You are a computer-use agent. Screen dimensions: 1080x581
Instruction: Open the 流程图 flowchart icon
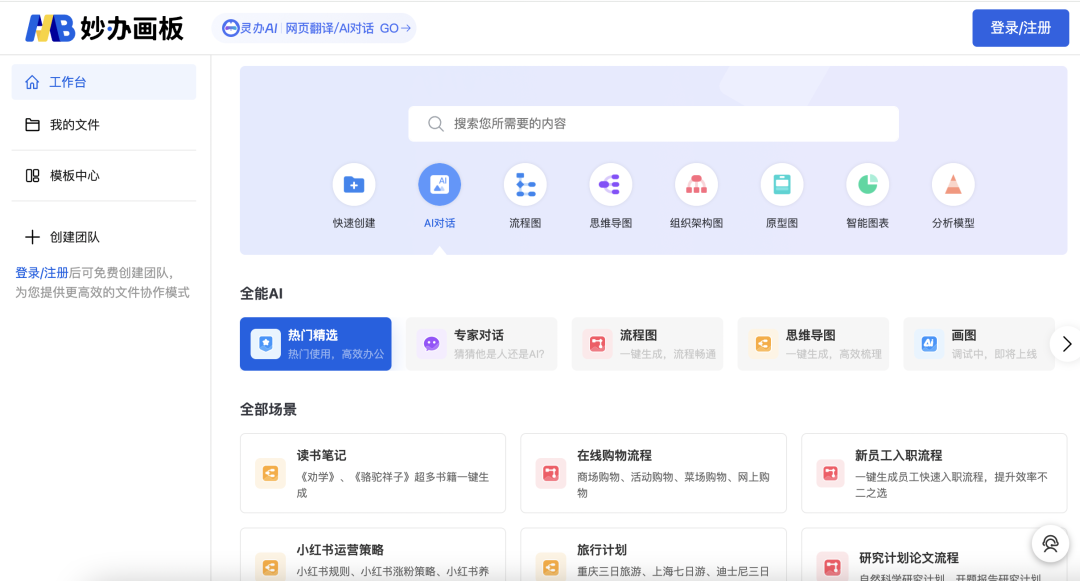(x=525, y=184)
